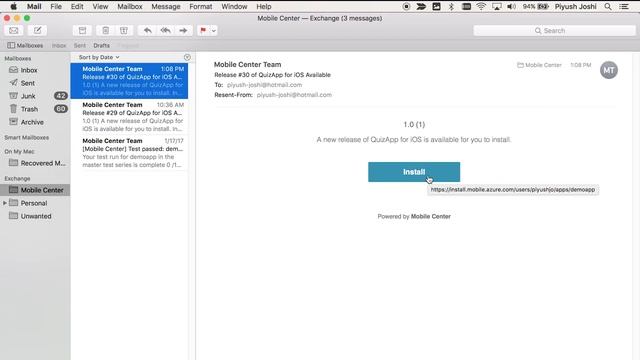Toggle the Mailboxes sidebar button
640x360 pixels.
pos(25,45)
